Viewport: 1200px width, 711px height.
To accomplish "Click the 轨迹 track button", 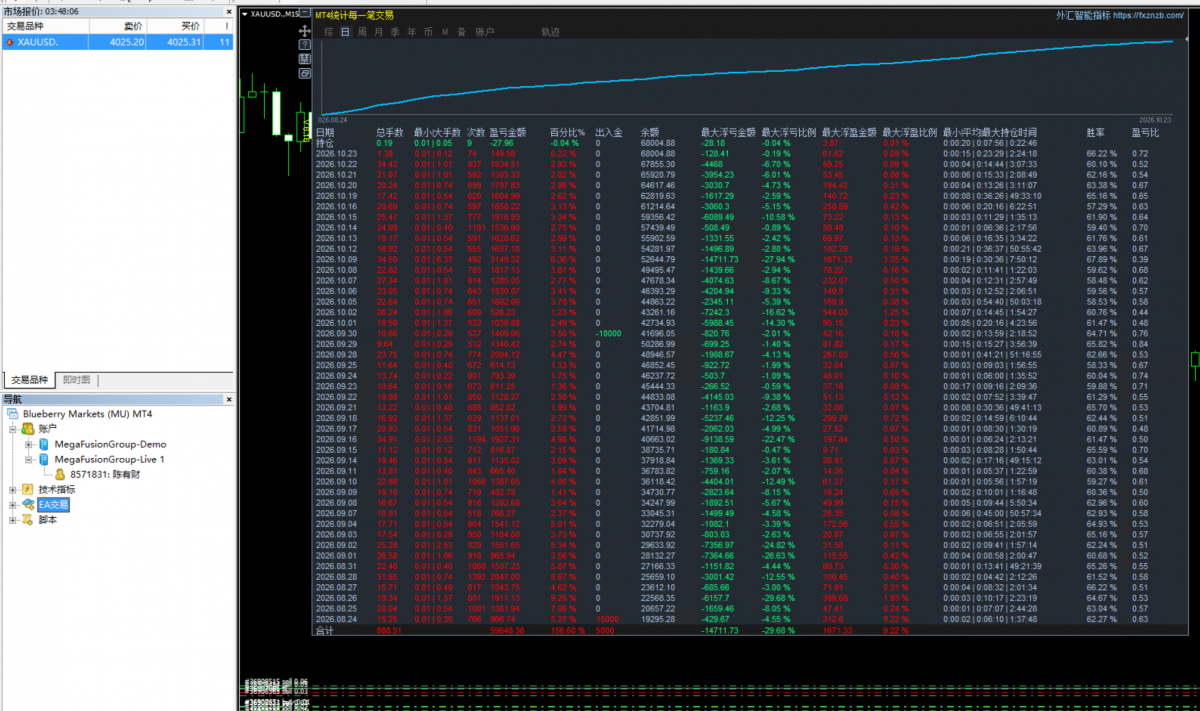I will (x=550, y=32).
